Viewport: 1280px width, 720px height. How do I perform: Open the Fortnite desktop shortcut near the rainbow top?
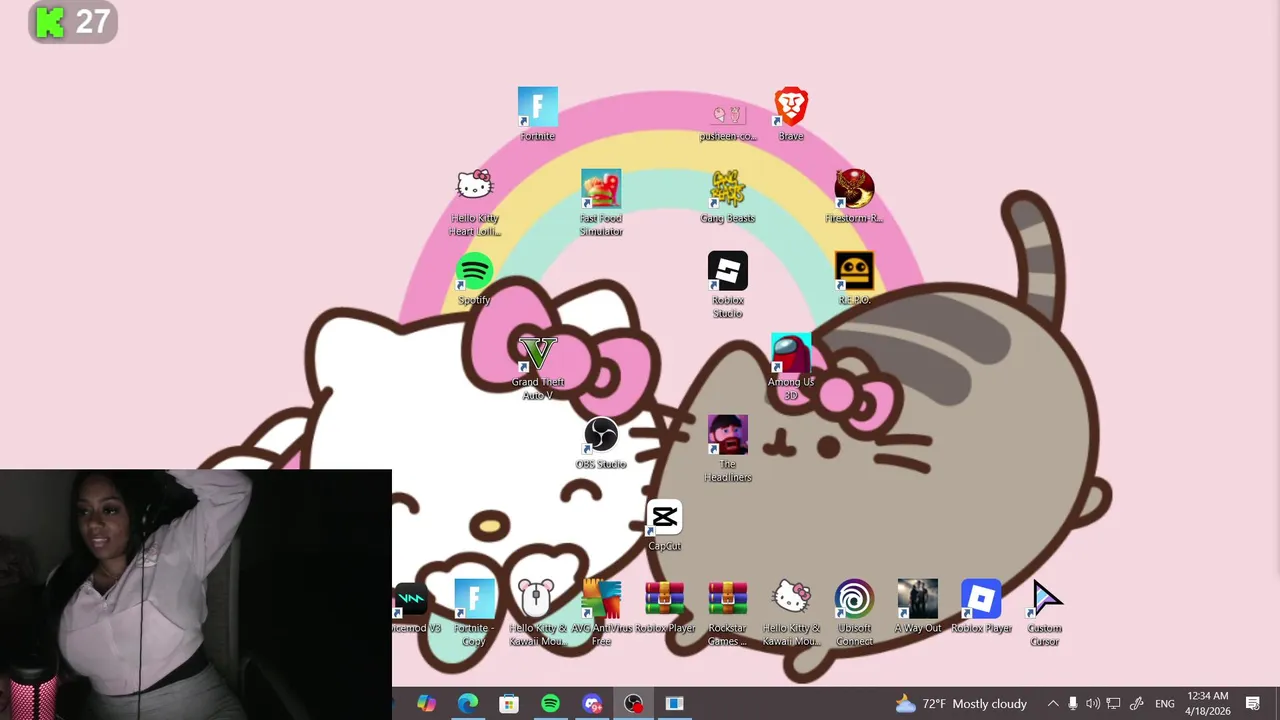click(537, 114)
